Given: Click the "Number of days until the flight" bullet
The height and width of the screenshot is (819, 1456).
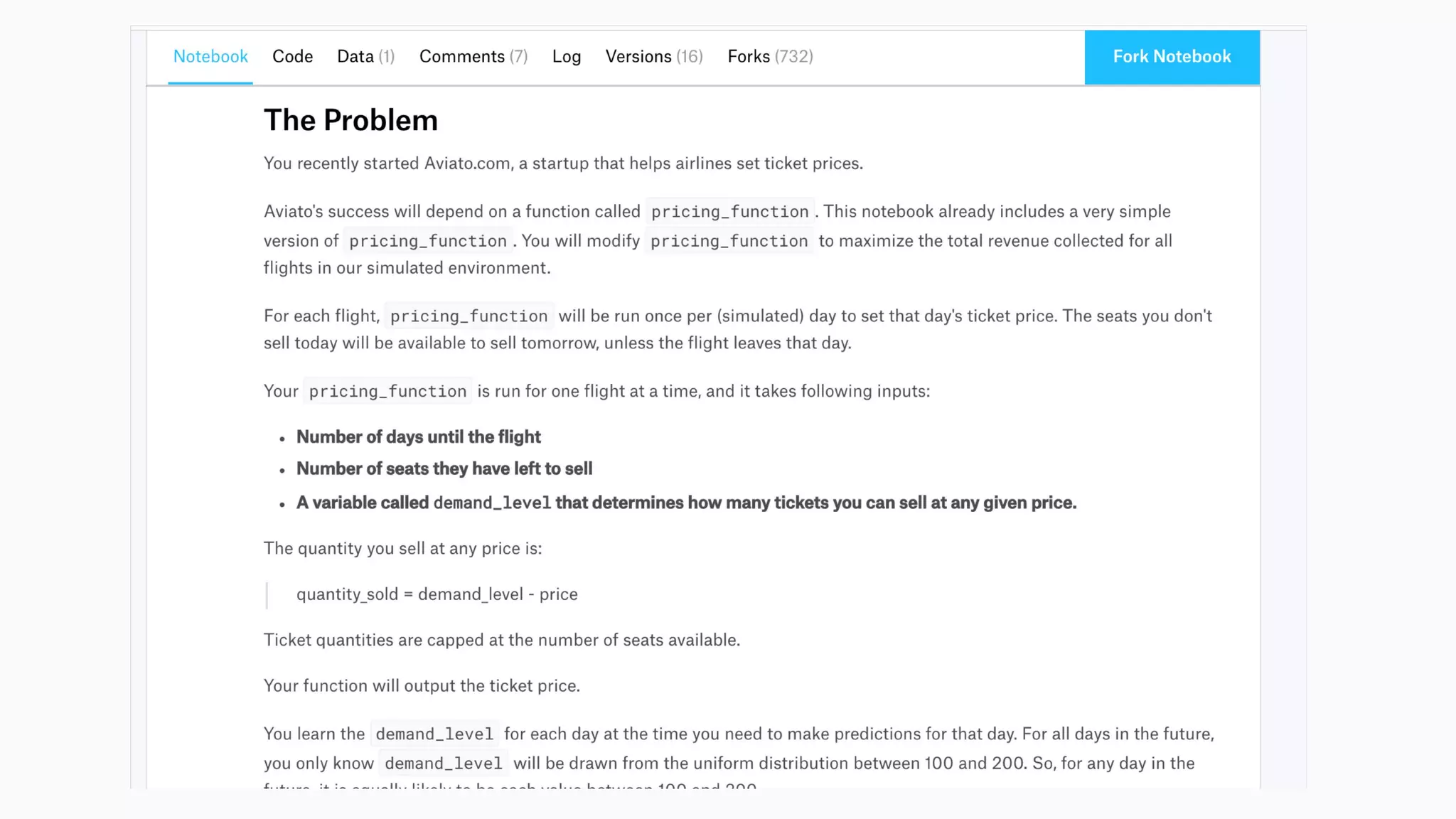Looking at the screenshot, I should (418, 437).
